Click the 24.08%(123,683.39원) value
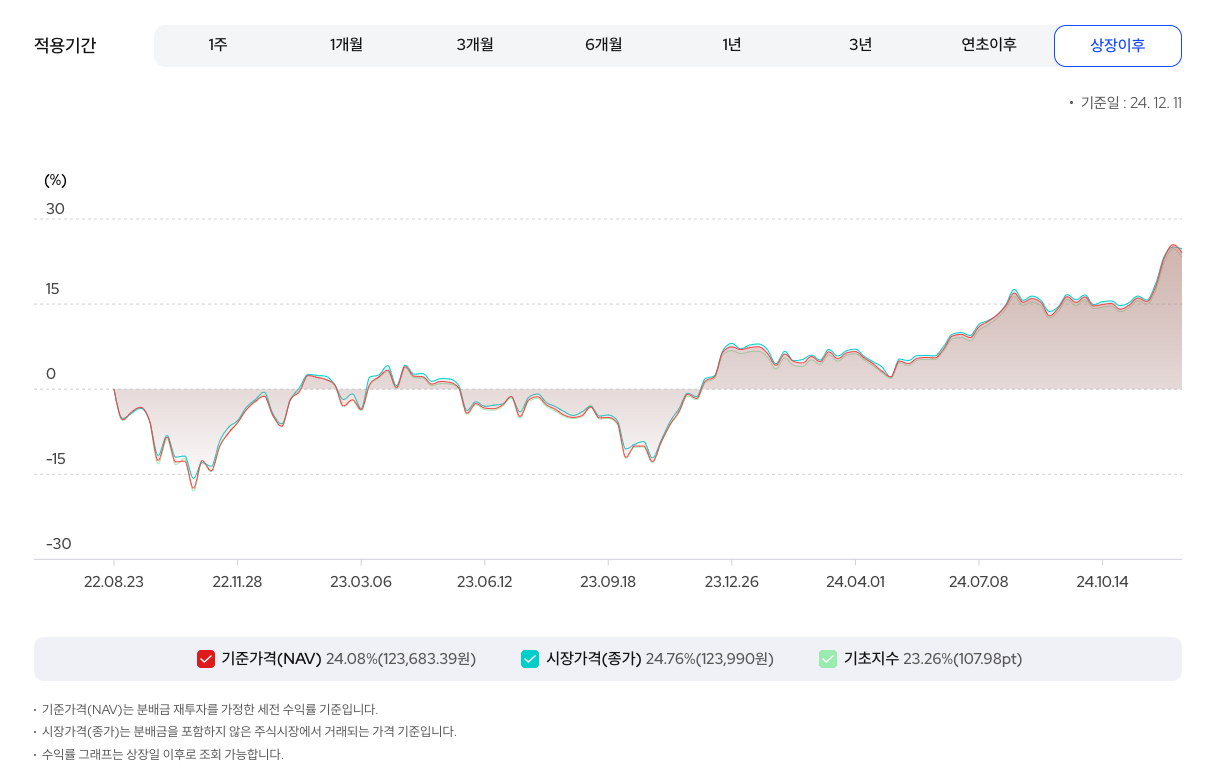Screen dimensions: 1208x773 point(401,659)
